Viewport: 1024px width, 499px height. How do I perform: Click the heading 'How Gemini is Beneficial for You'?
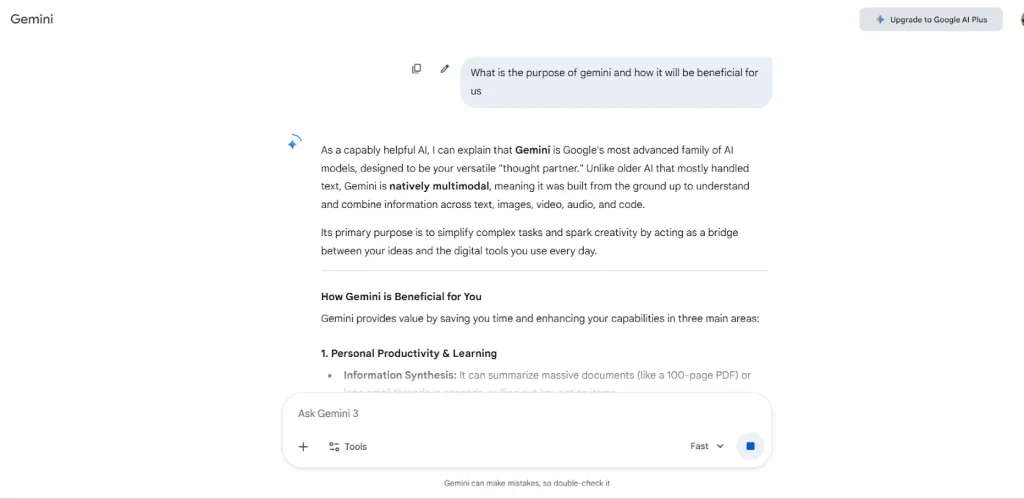[x=401, y=297]
